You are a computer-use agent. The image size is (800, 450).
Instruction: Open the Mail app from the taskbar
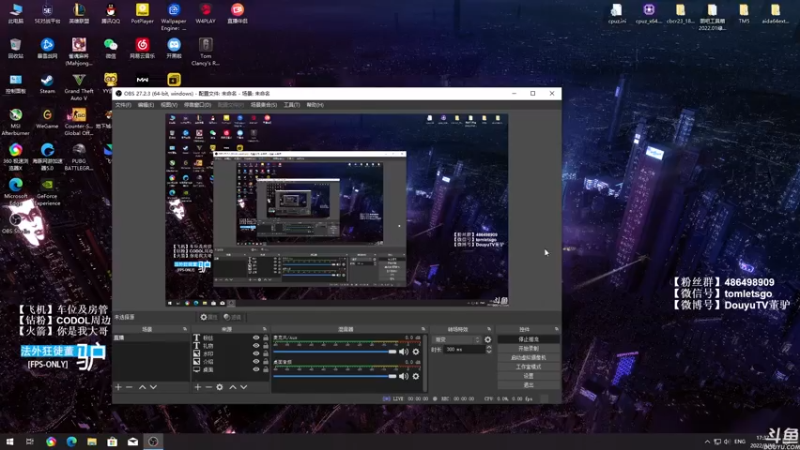133,442
